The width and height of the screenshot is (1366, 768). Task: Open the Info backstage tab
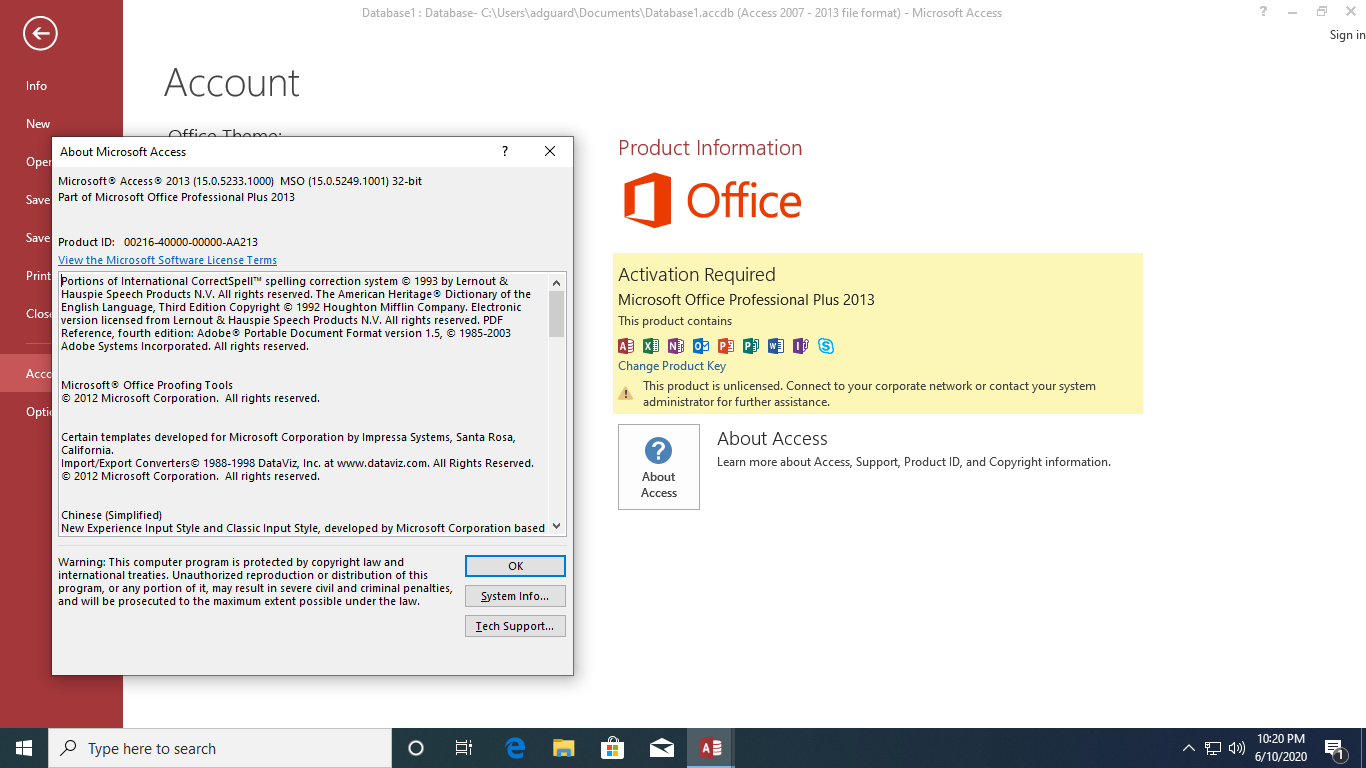[x=36, y=86]
